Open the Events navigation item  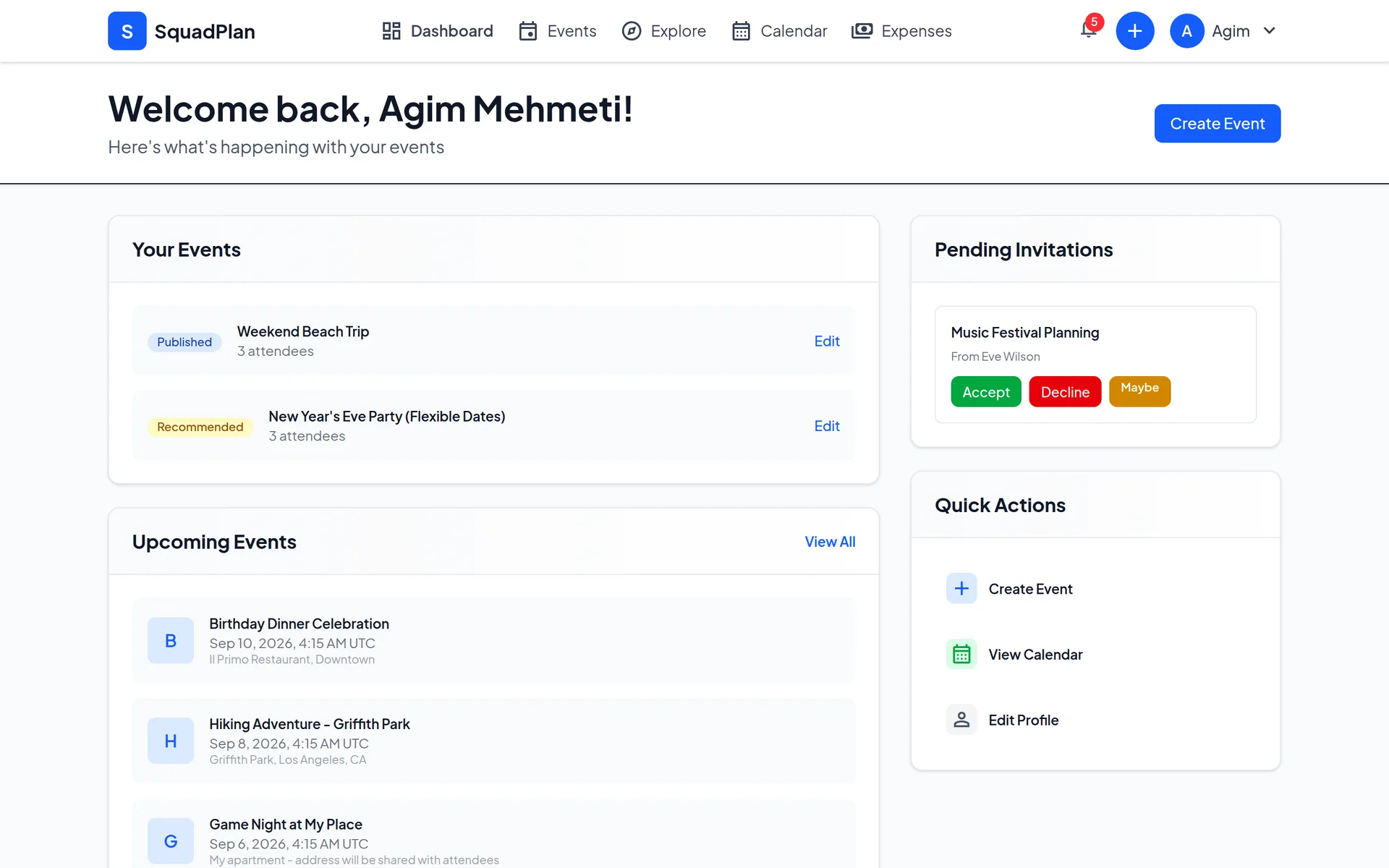[x=558, y=31]
